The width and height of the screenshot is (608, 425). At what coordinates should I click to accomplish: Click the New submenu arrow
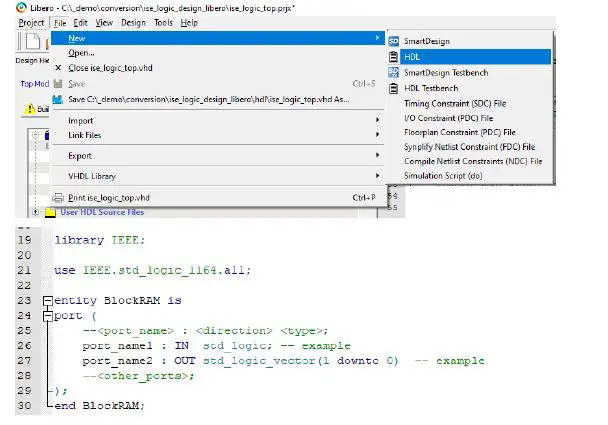tap(377, 38)
